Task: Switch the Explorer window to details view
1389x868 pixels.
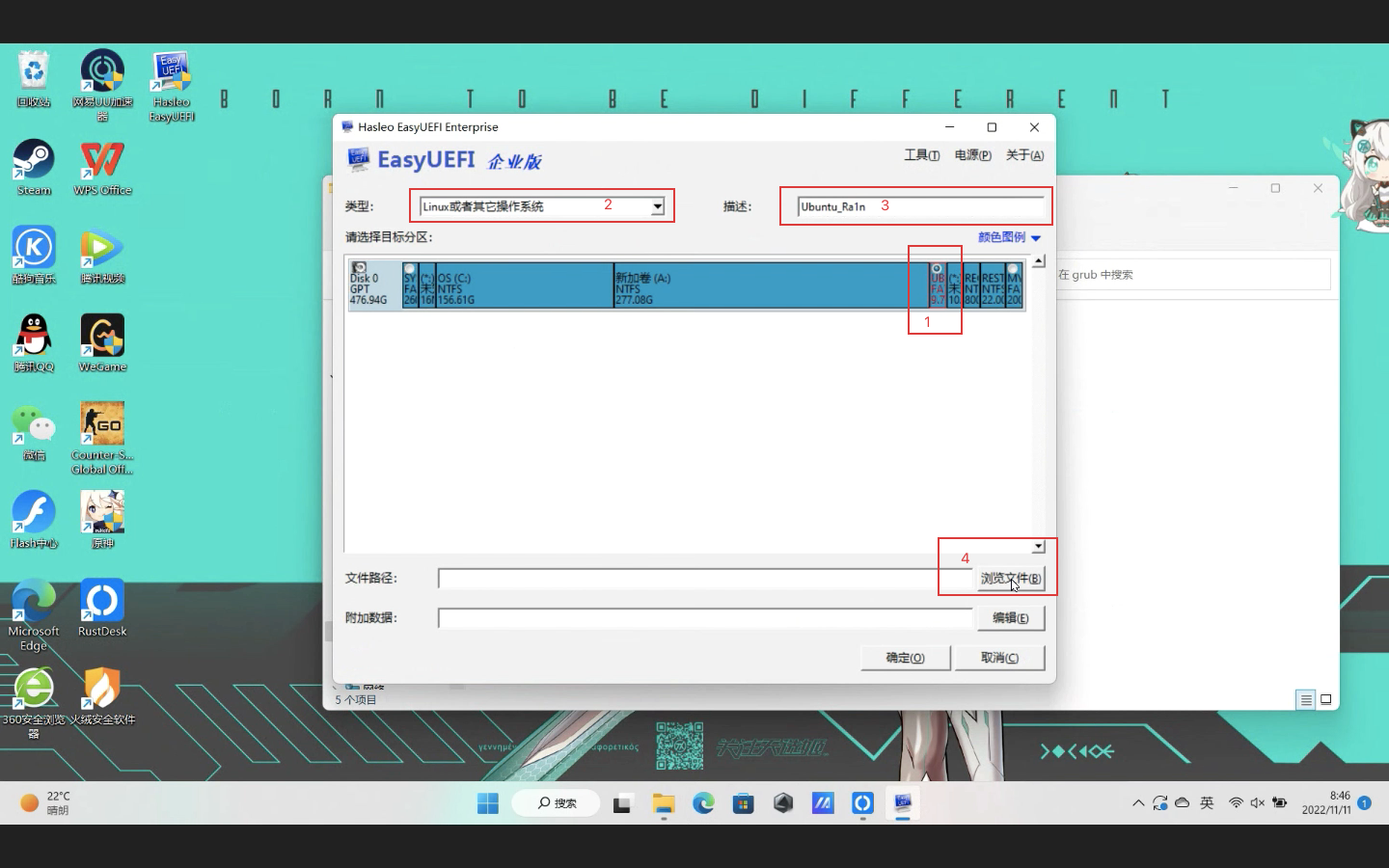Action: 1306,700
